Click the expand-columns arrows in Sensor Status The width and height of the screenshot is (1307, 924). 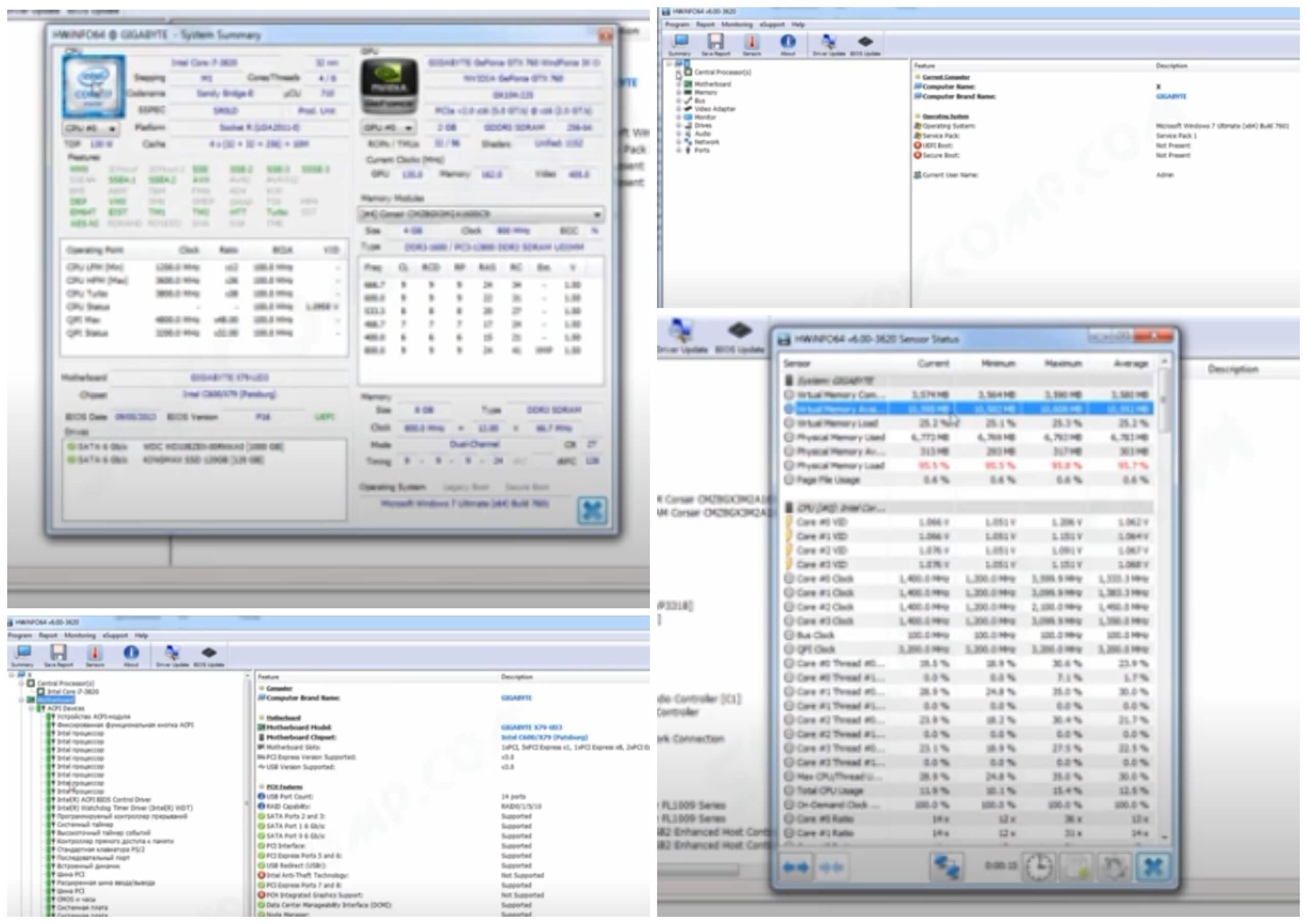[795, 868]
